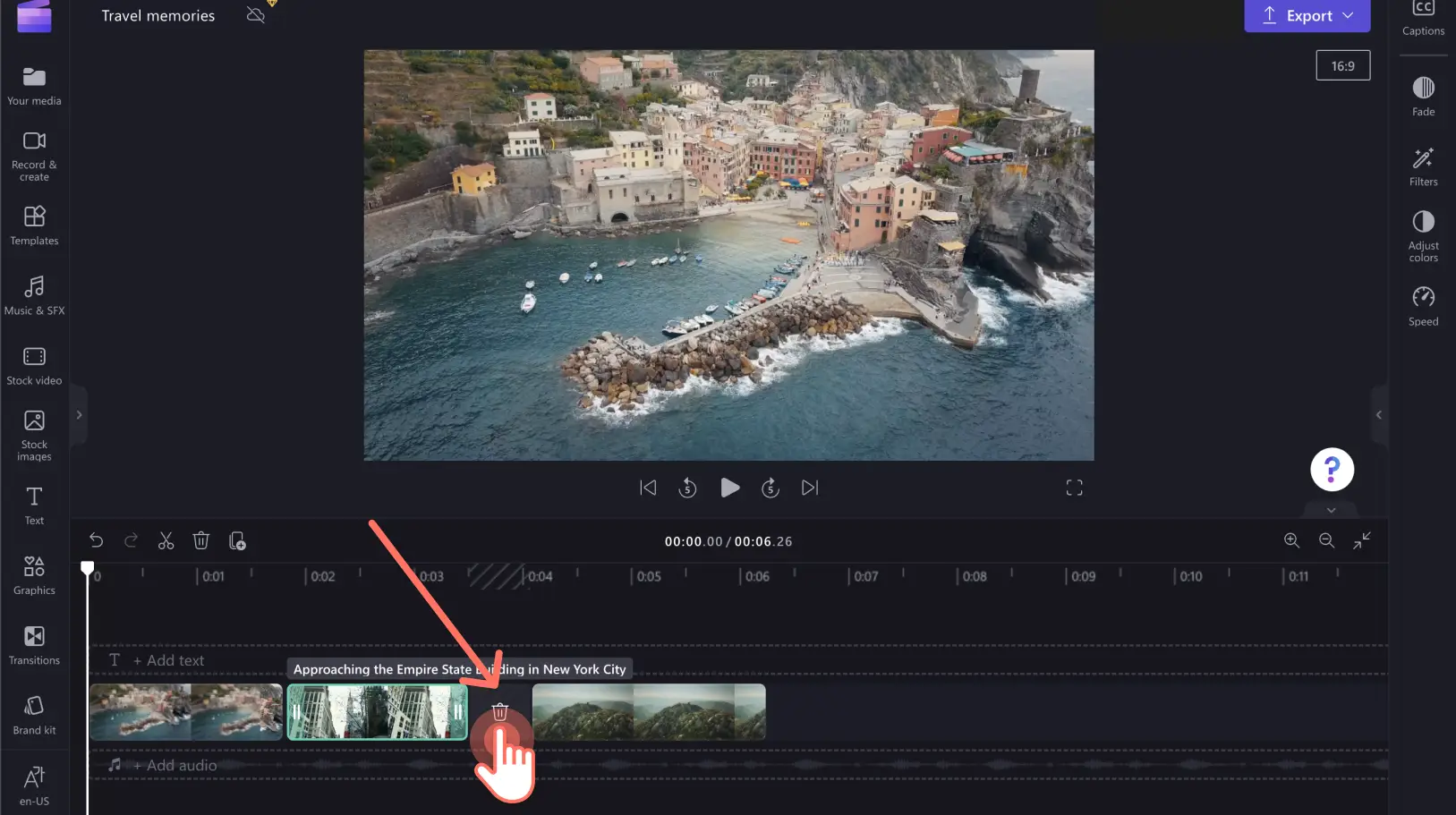Open en-US language settings

[34, 786]
